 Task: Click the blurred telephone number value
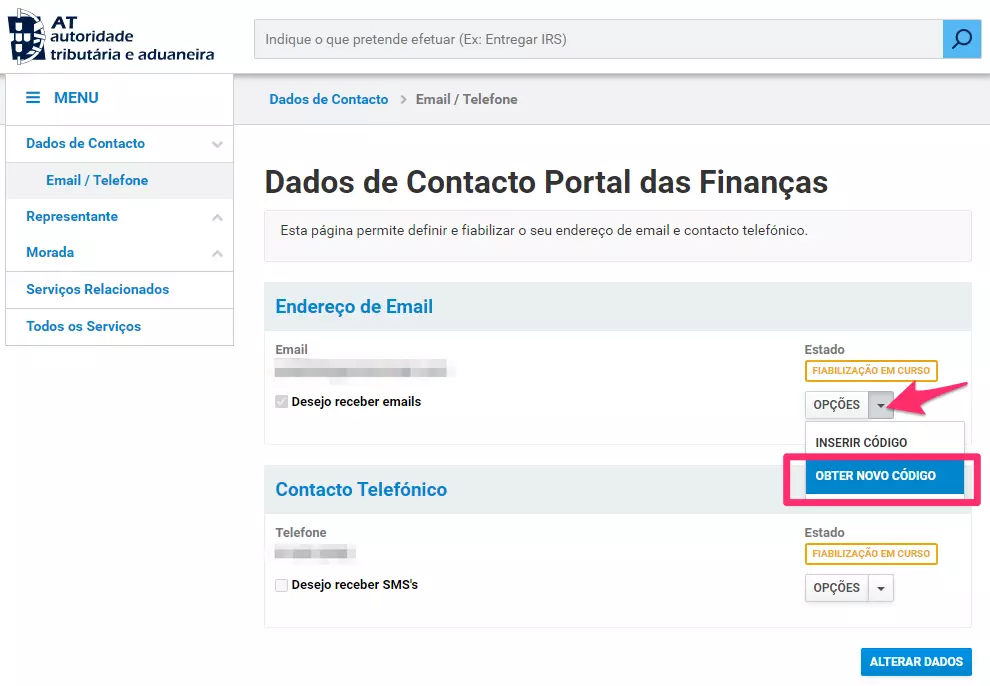click(x=315, y=552)
